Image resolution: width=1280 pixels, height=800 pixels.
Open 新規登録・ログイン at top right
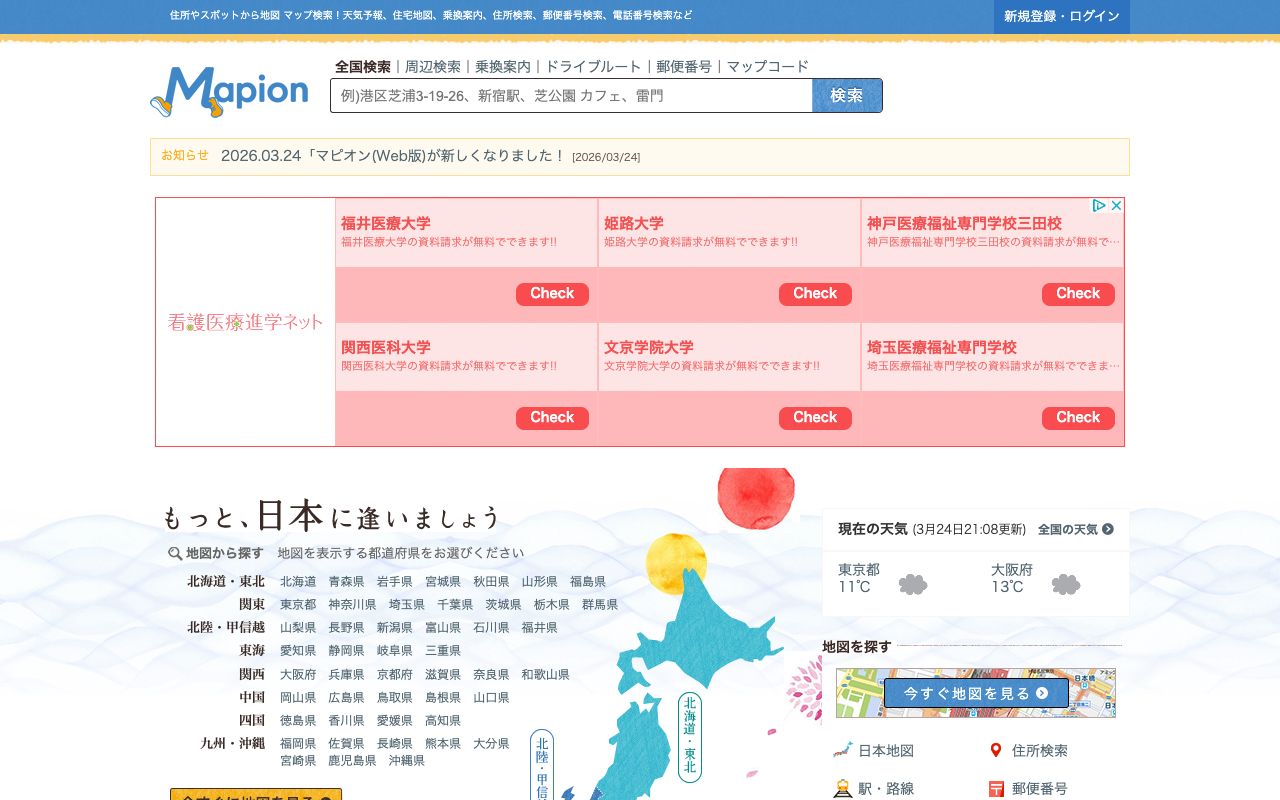1061,17
